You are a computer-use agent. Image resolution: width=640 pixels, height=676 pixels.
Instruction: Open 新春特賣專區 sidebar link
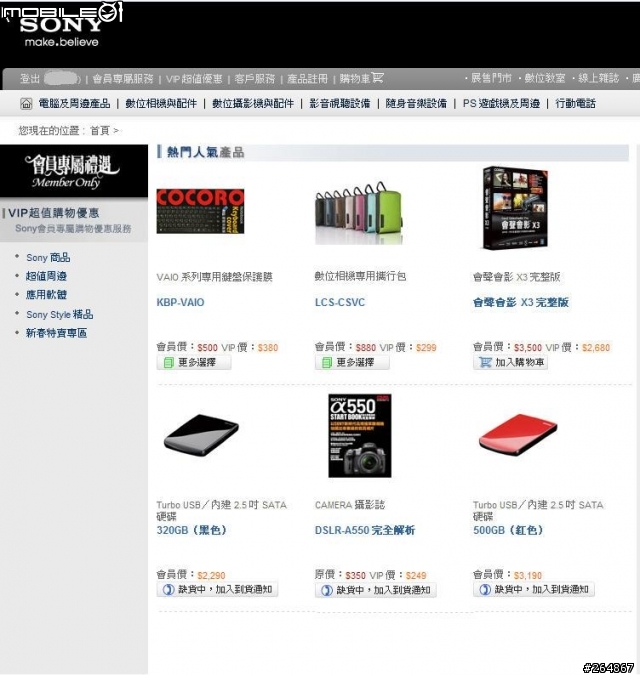tap(56, 333)
